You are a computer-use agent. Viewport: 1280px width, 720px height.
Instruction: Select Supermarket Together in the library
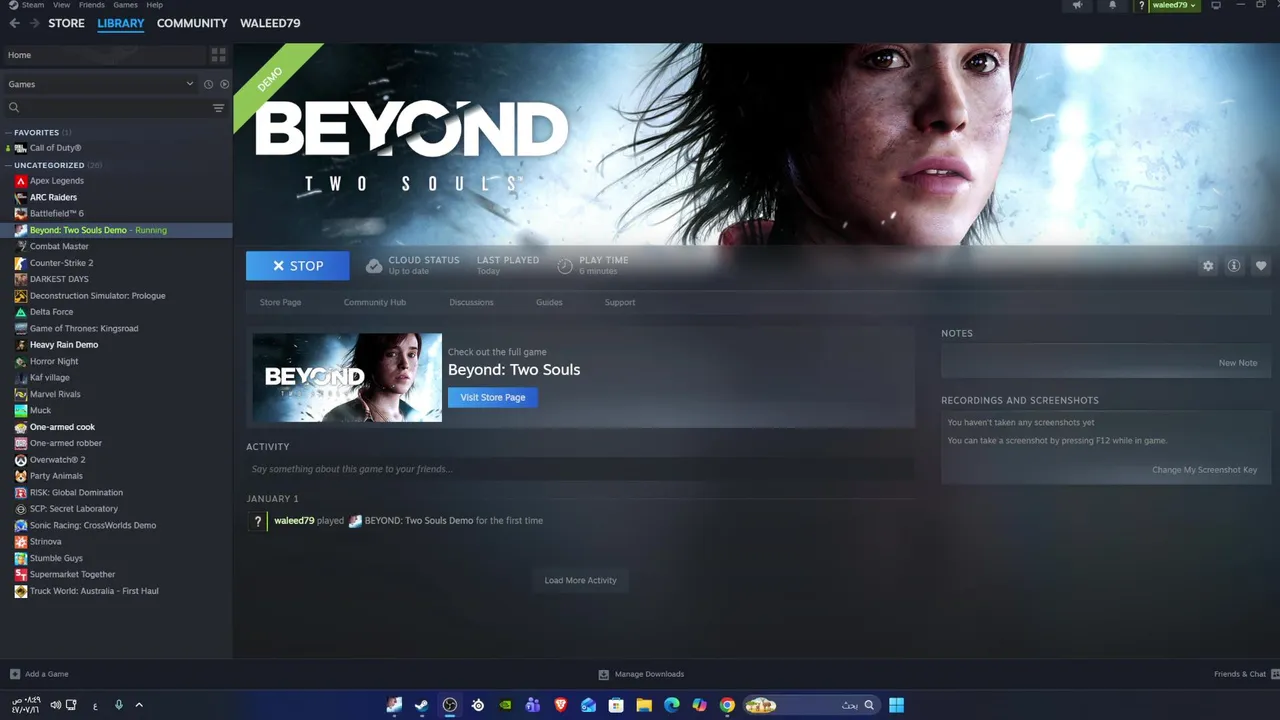[x=72, y=574]
